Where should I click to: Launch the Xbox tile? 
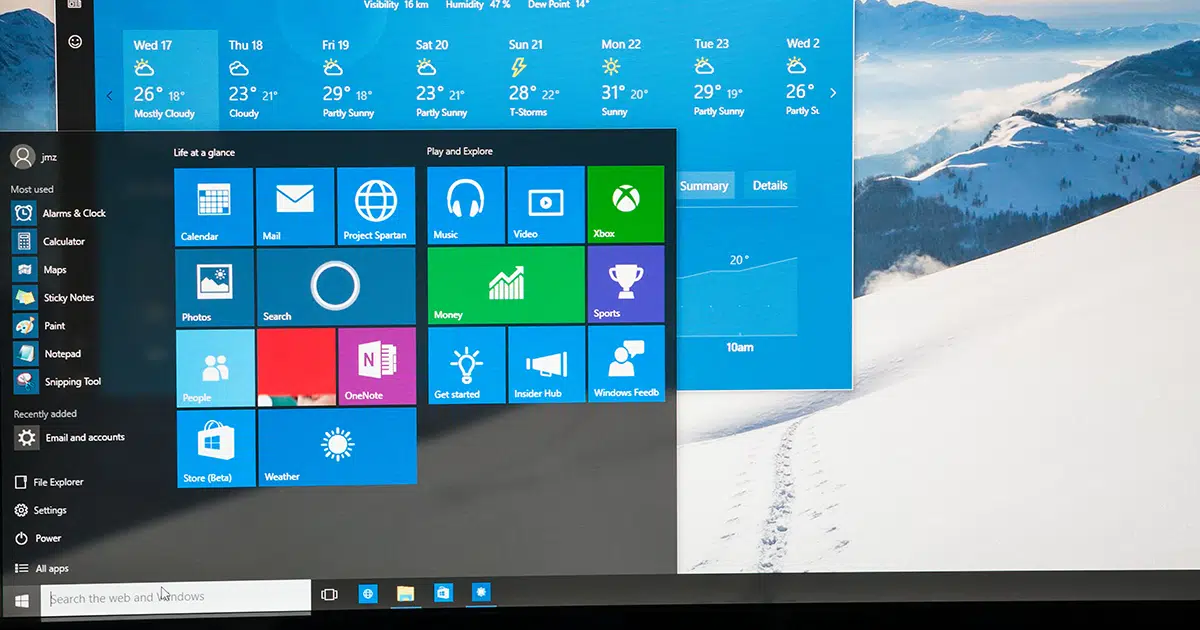tap(626, 204)
